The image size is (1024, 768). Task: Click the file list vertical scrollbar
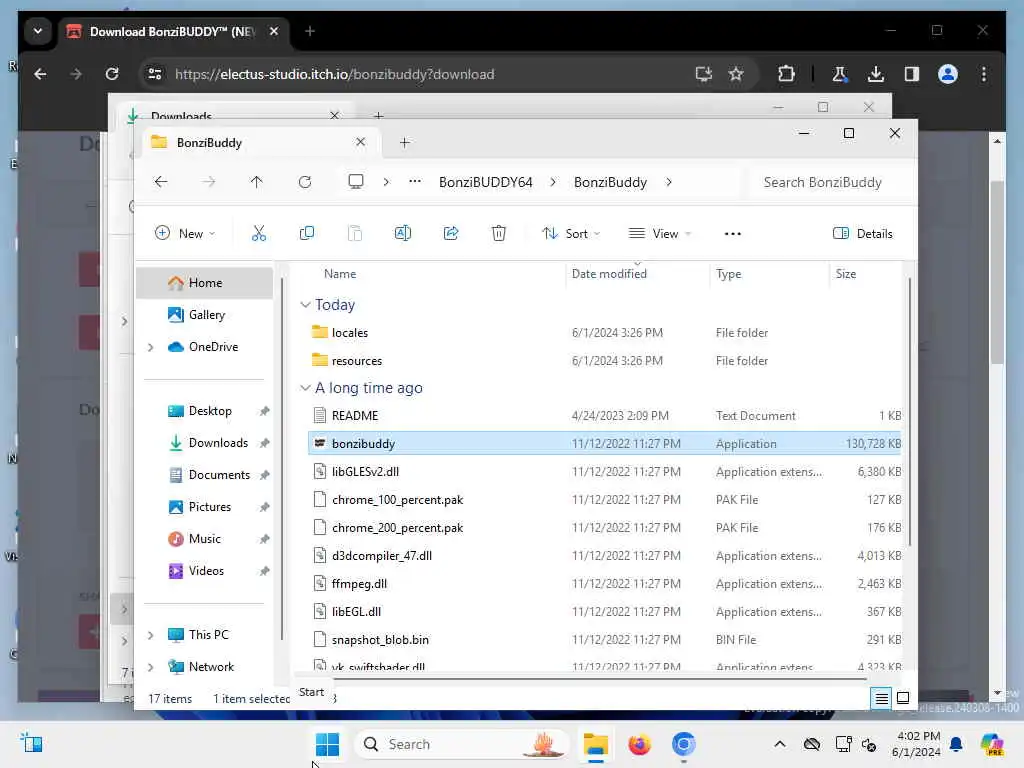point(909,411)
